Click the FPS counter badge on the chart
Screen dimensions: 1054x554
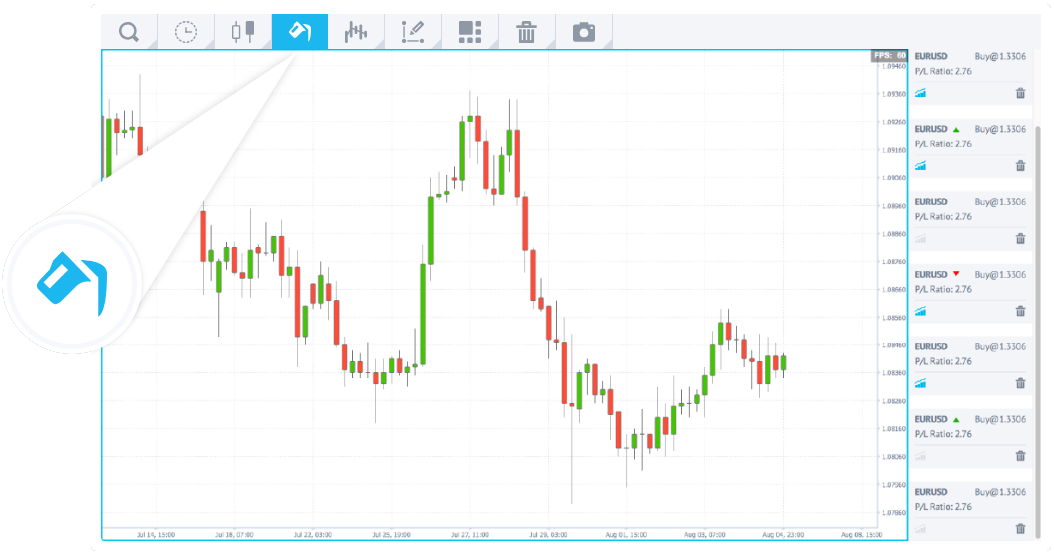[889, 56]
